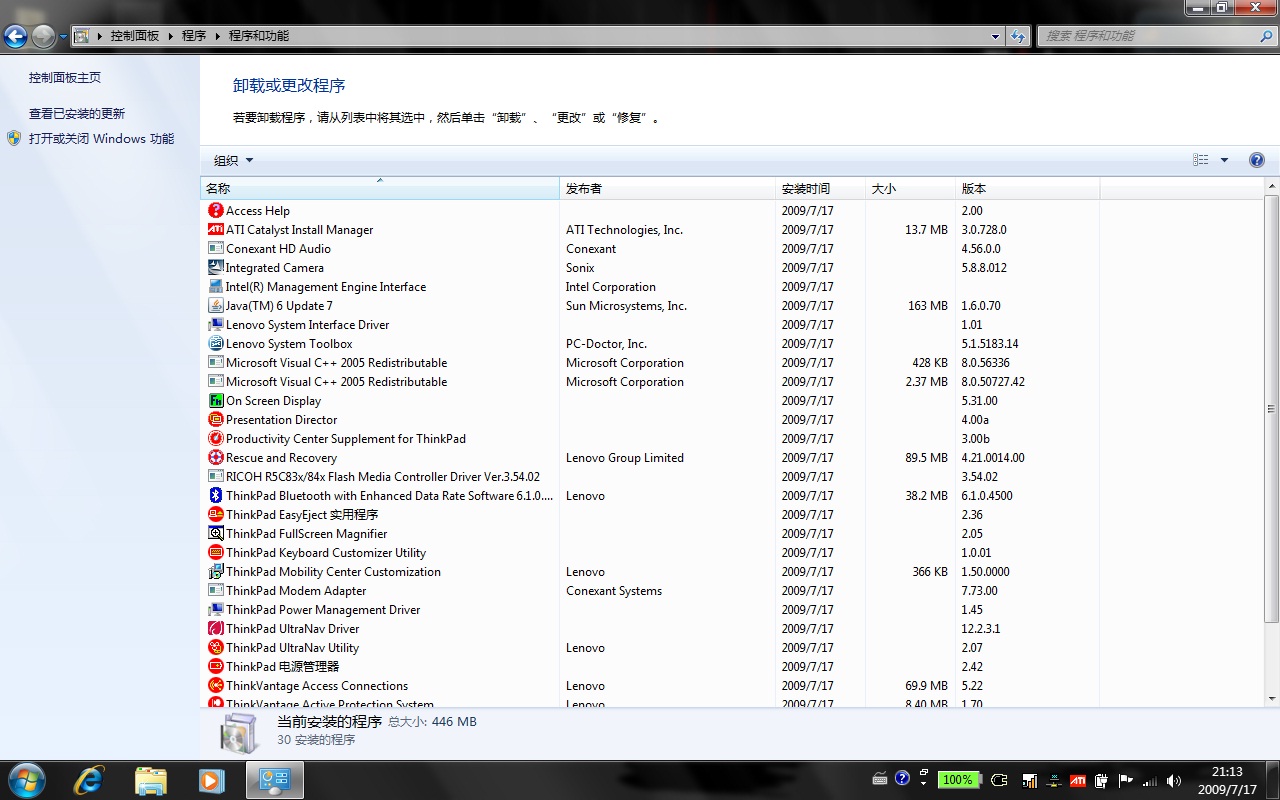Click the vertical scrollbar thumb
The height and width of the screenshot is (800, 1280).
coord(1271,409)
